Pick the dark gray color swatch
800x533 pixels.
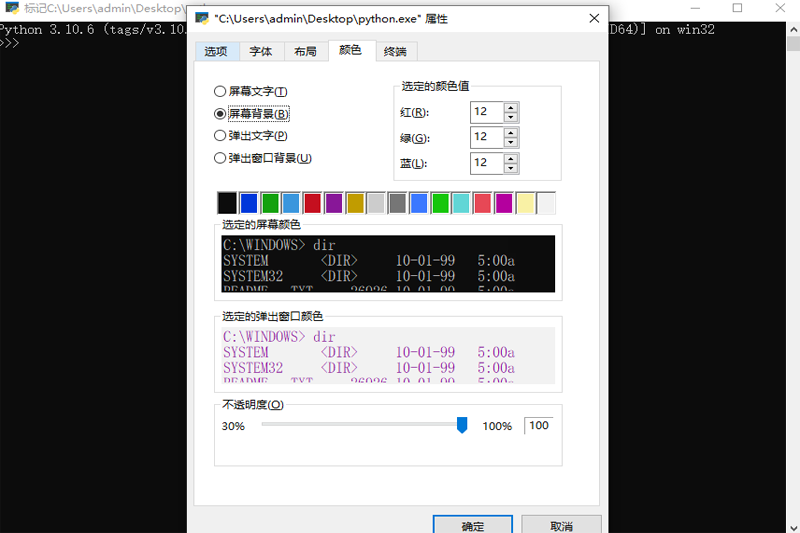(397, 203)
